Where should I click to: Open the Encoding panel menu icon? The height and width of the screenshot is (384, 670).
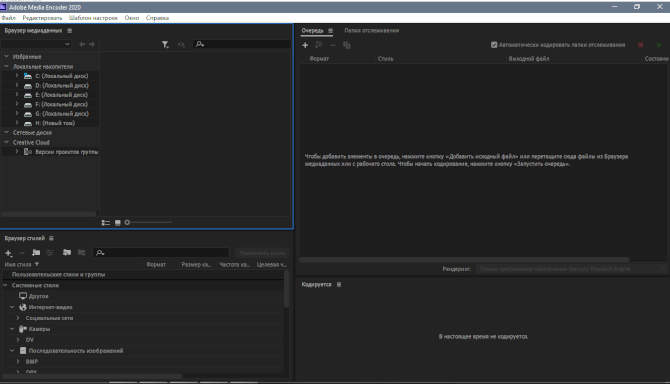339,284
